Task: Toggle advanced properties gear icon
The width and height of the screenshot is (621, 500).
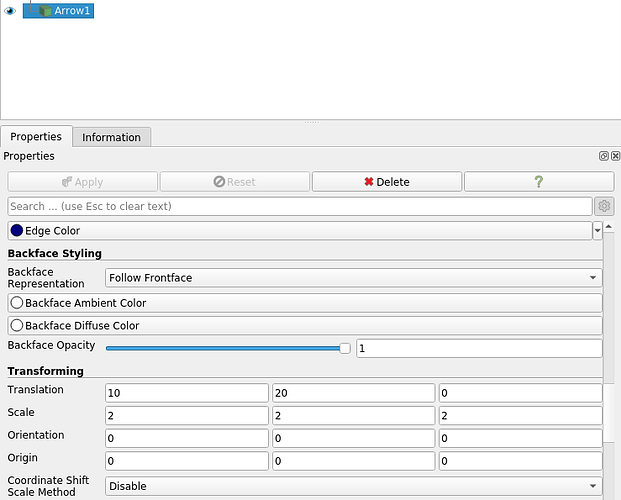Action: pyautogui.click(x=603, y=206)
